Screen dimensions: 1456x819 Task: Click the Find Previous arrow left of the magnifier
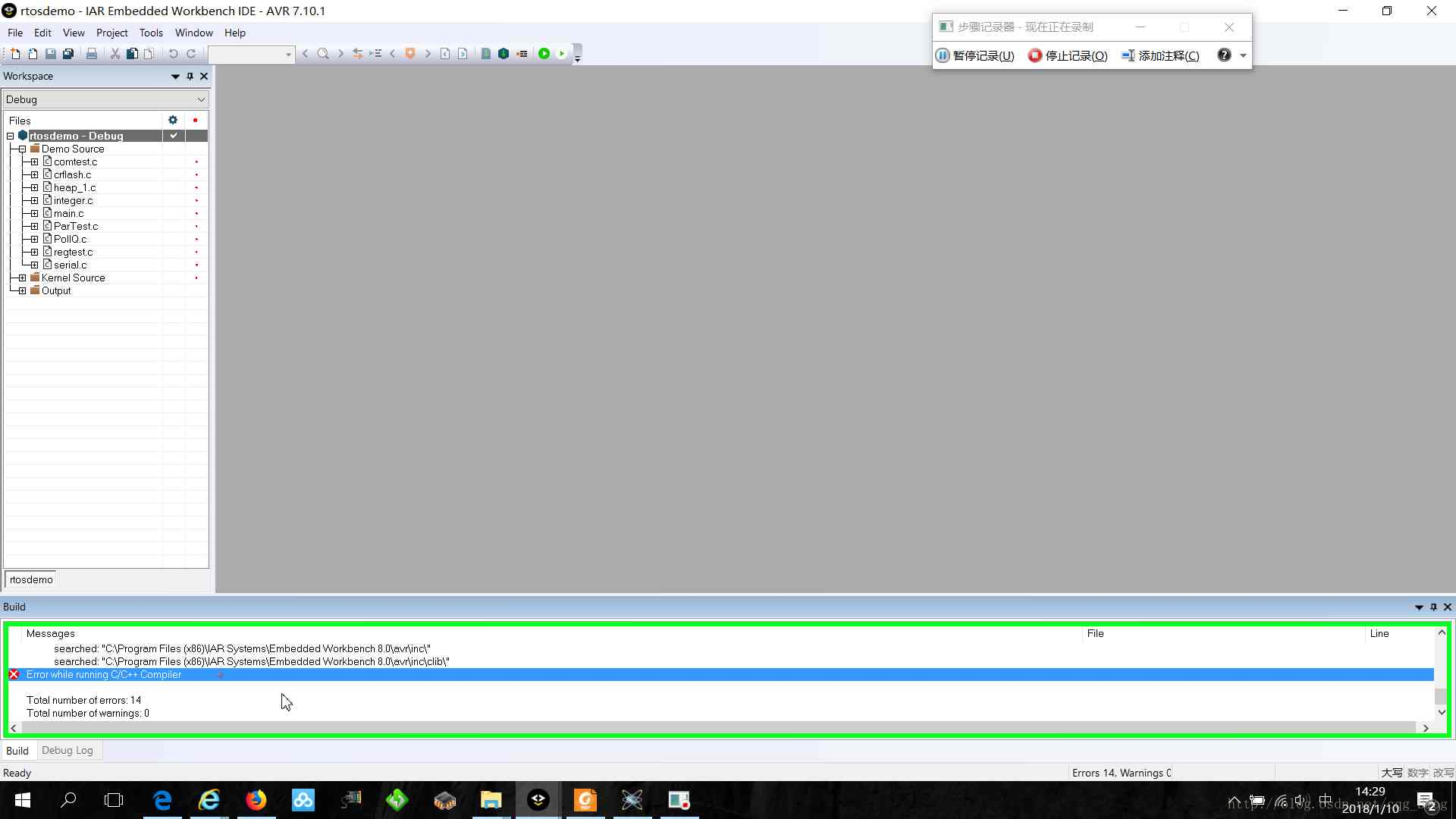tap(306, 54)
